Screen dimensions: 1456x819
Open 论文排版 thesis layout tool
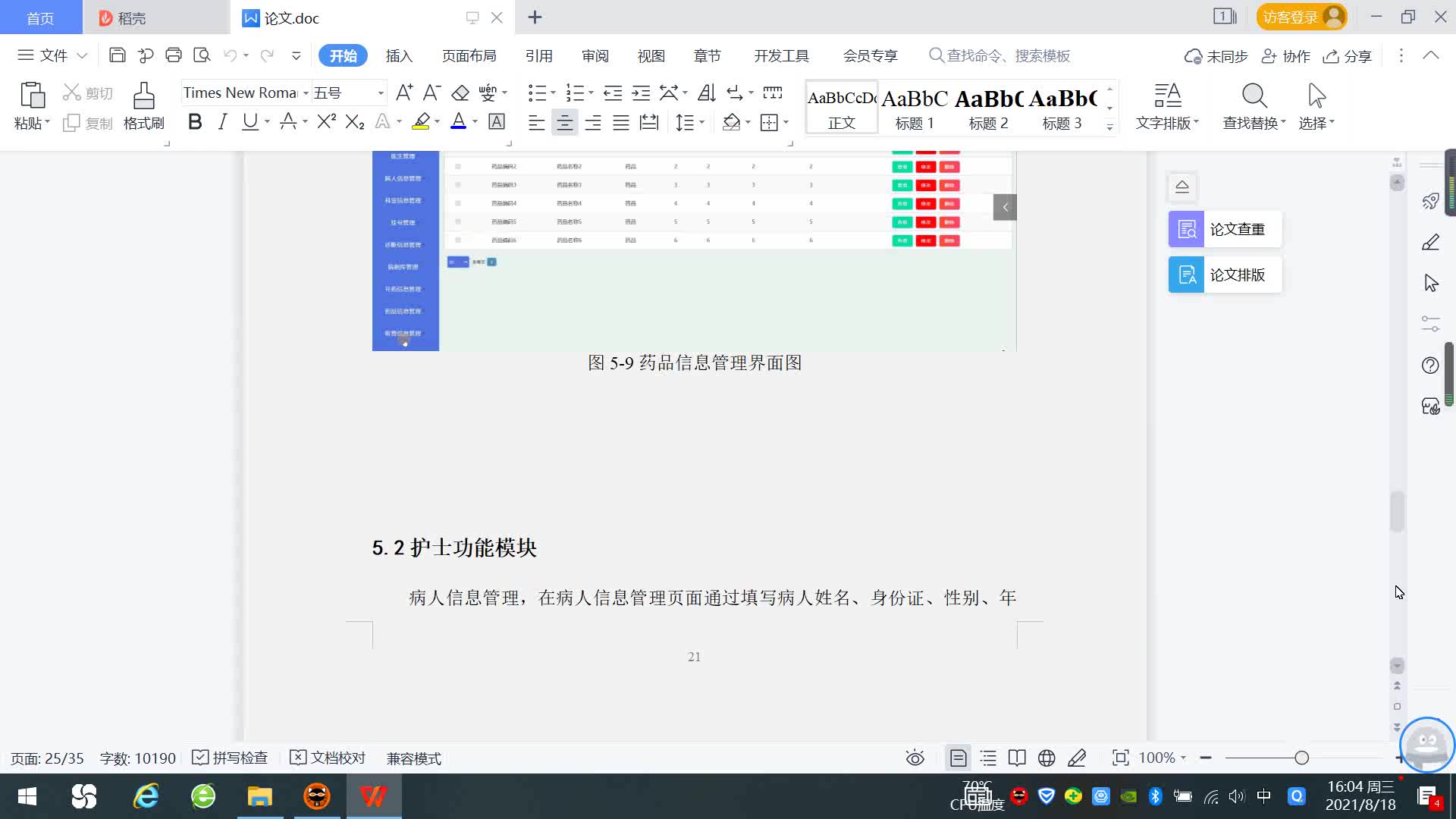(x=1225, y=275)
